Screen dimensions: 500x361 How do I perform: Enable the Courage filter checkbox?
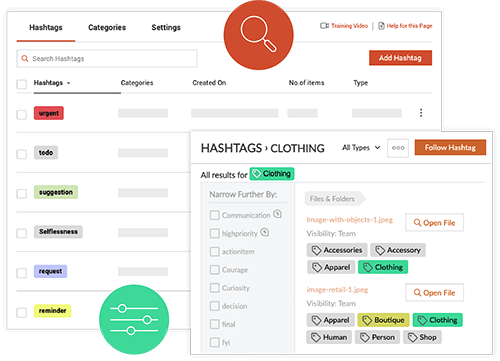click(215, 269)
